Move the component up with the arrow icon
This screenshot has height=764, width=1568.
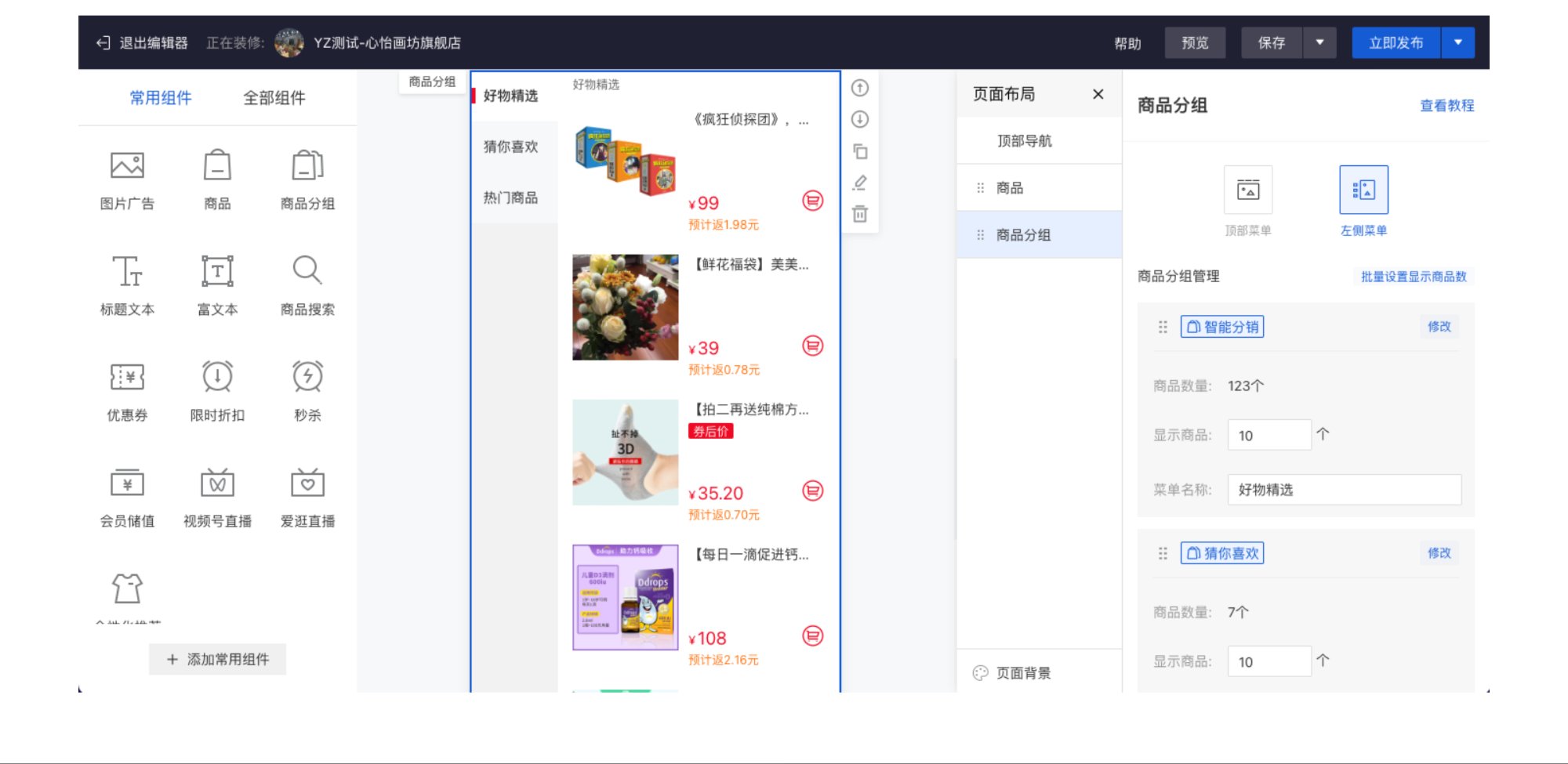coord(859,89)
